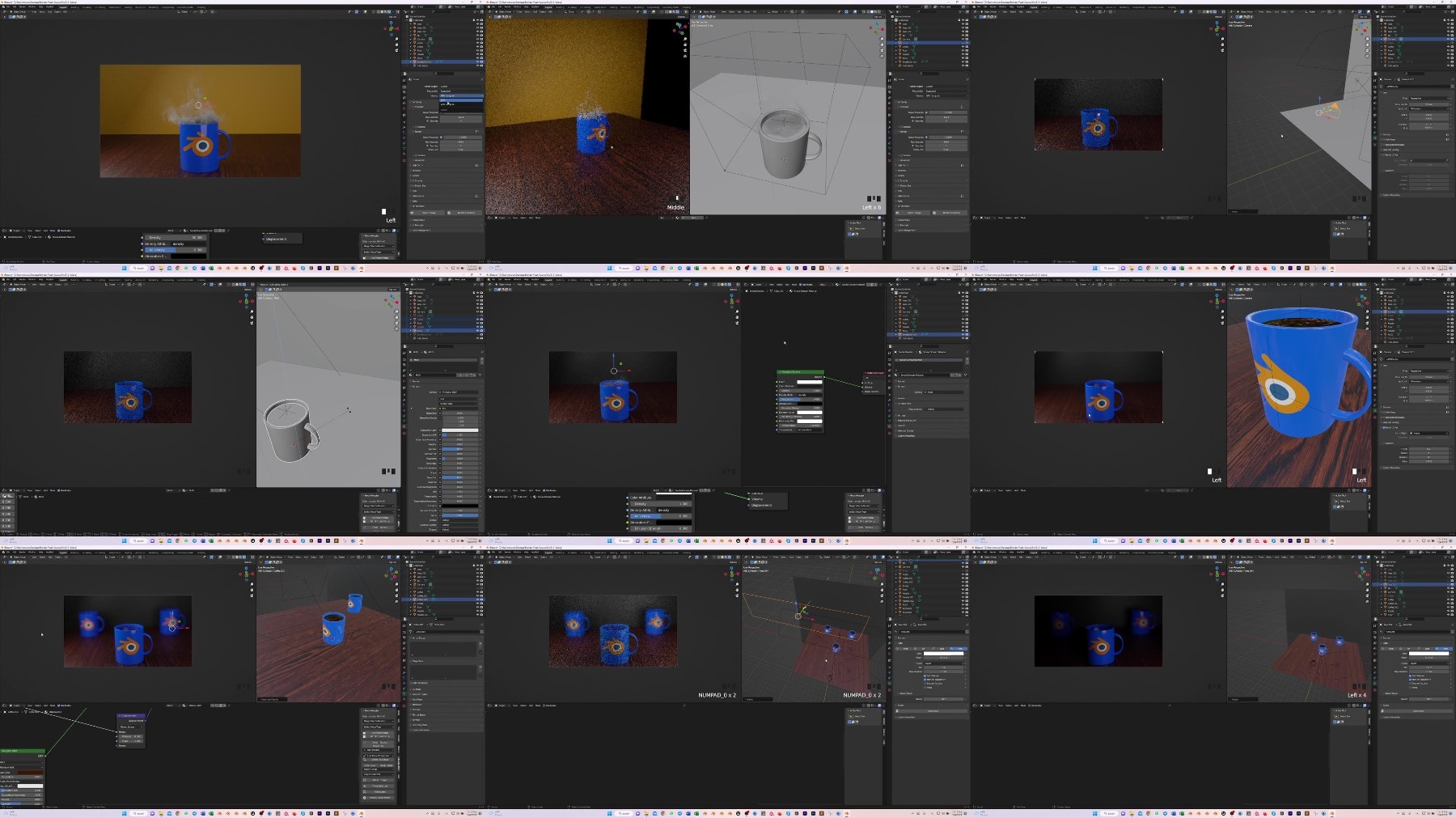This screenshot has width=1456, height=818.
Task: Click white color swatch on cropped green shader node
Action: tap(30, 786)
